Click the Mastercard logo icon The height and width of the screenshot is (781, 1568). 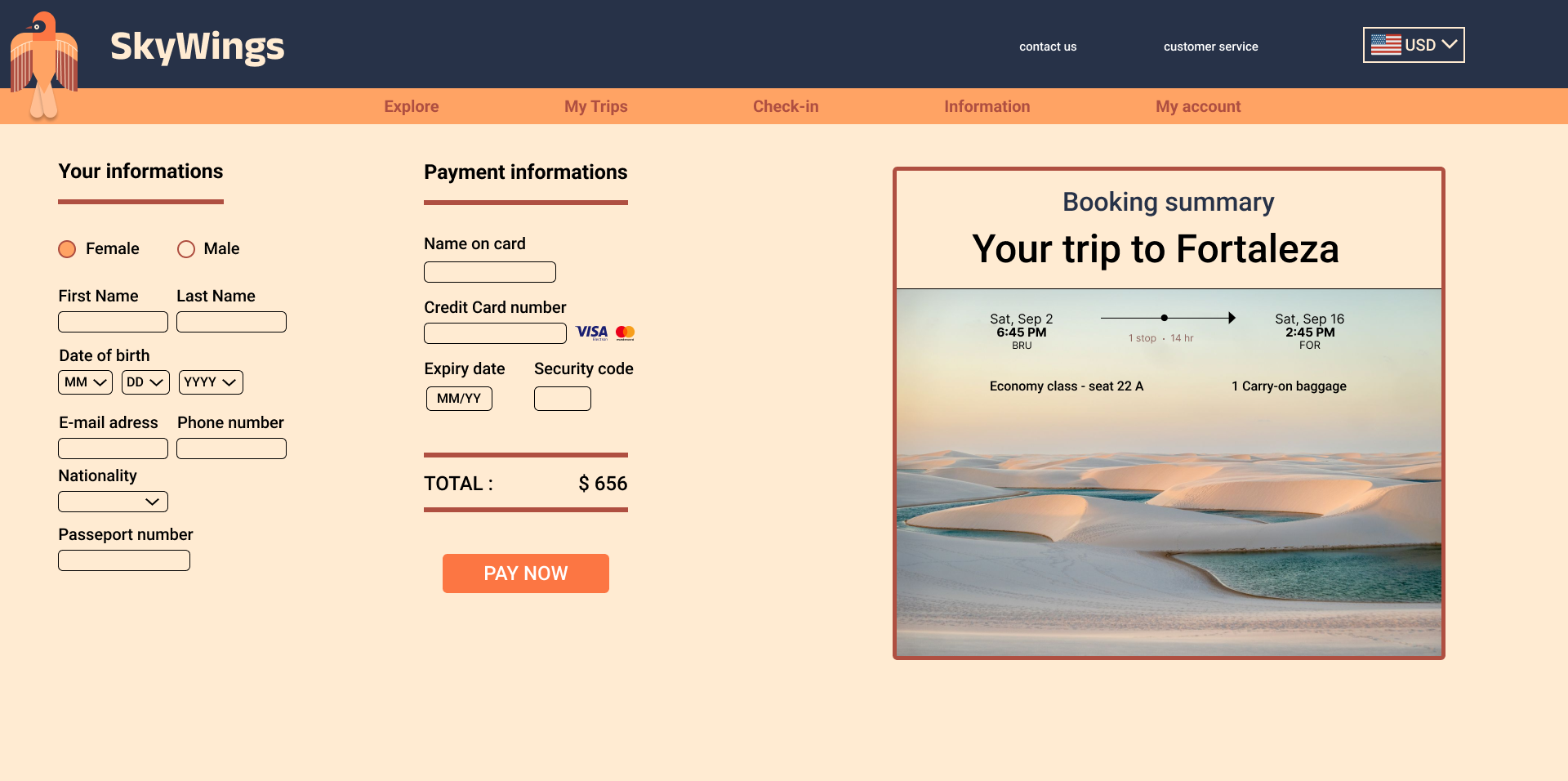[x=626, y=332]
